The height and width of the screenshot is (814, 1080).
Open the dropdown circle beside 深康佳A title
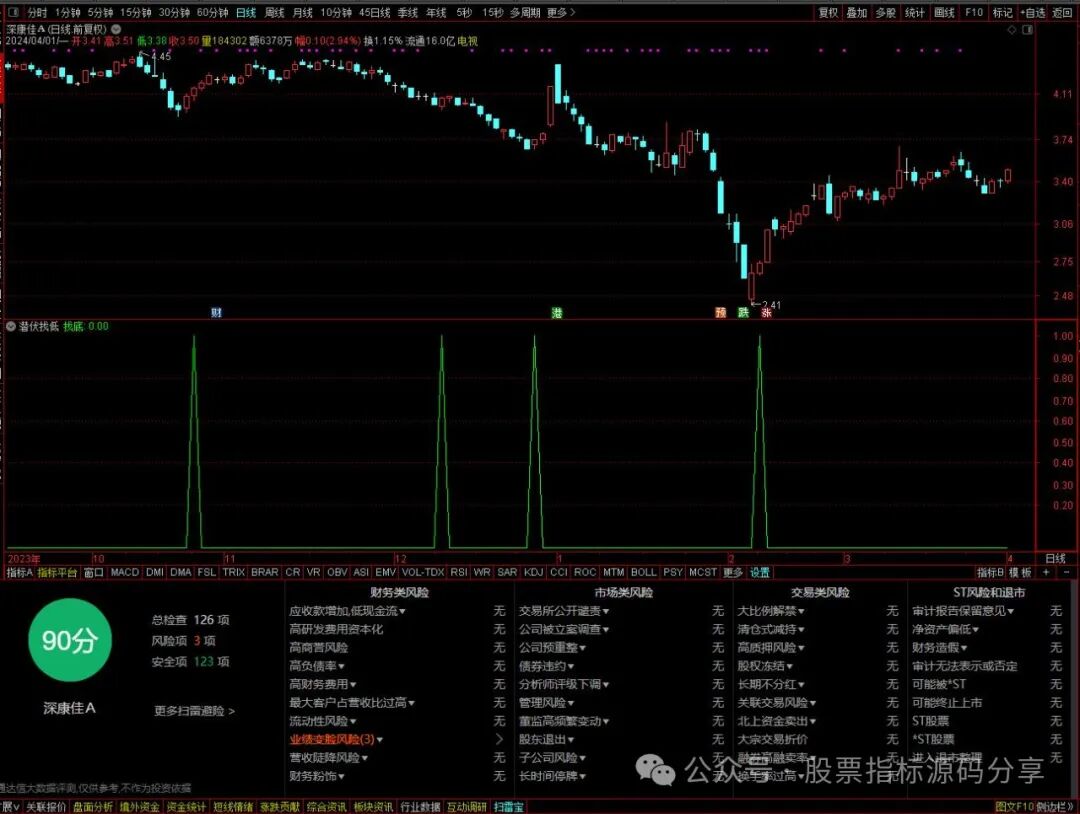pos(116,29)
